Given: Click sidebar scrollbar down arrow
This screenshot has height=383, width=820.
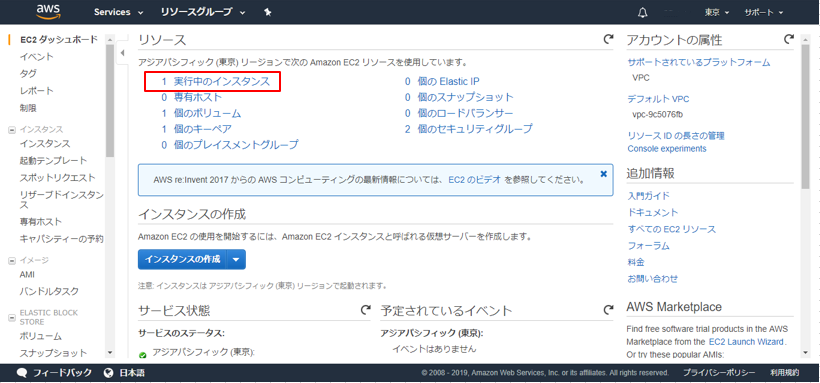Looking at the screenshot, I should click(x=110, y=353).
